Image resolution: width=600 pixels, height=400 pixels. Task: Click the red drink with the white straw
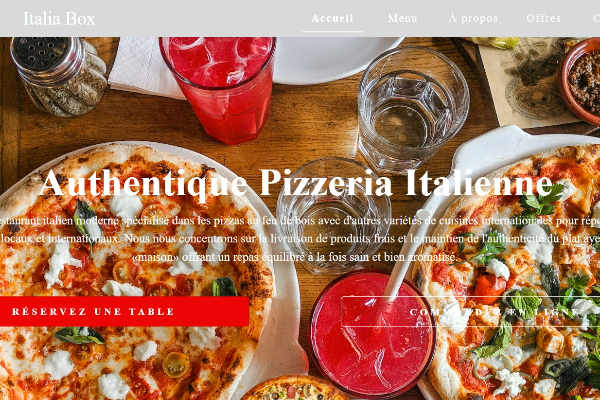click(371, 334)
